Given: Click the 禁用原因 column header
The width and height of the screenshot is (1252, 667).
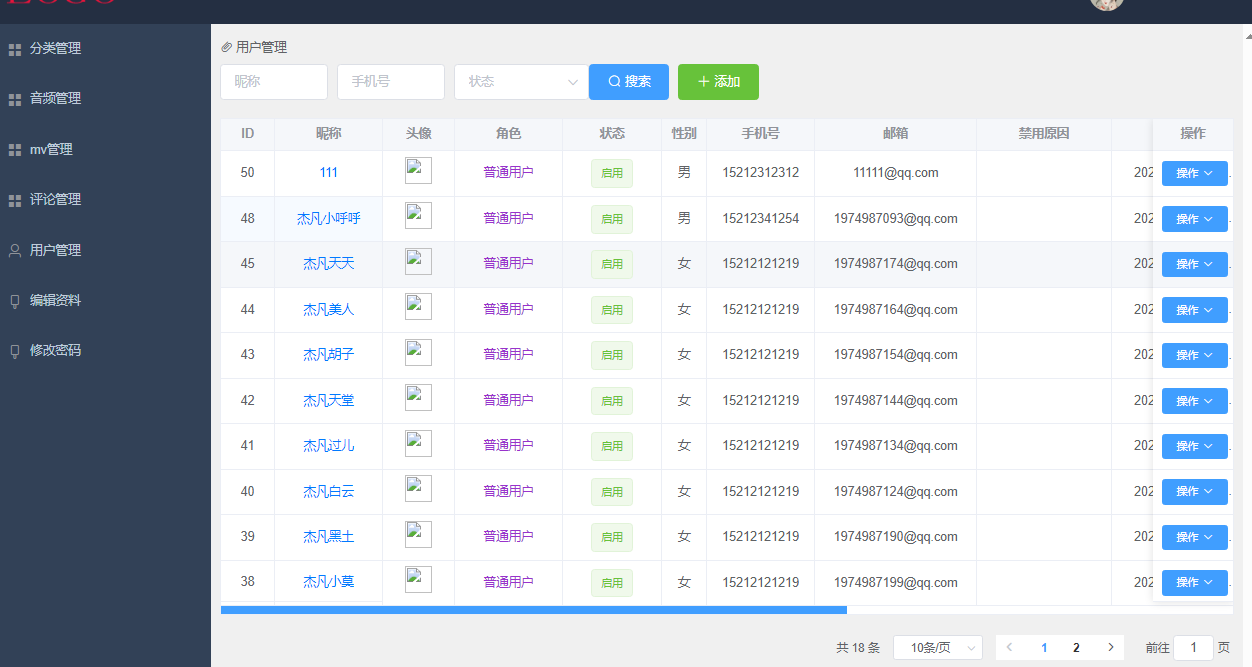Looking at the screenshot, I should (x=1044, y=133).
